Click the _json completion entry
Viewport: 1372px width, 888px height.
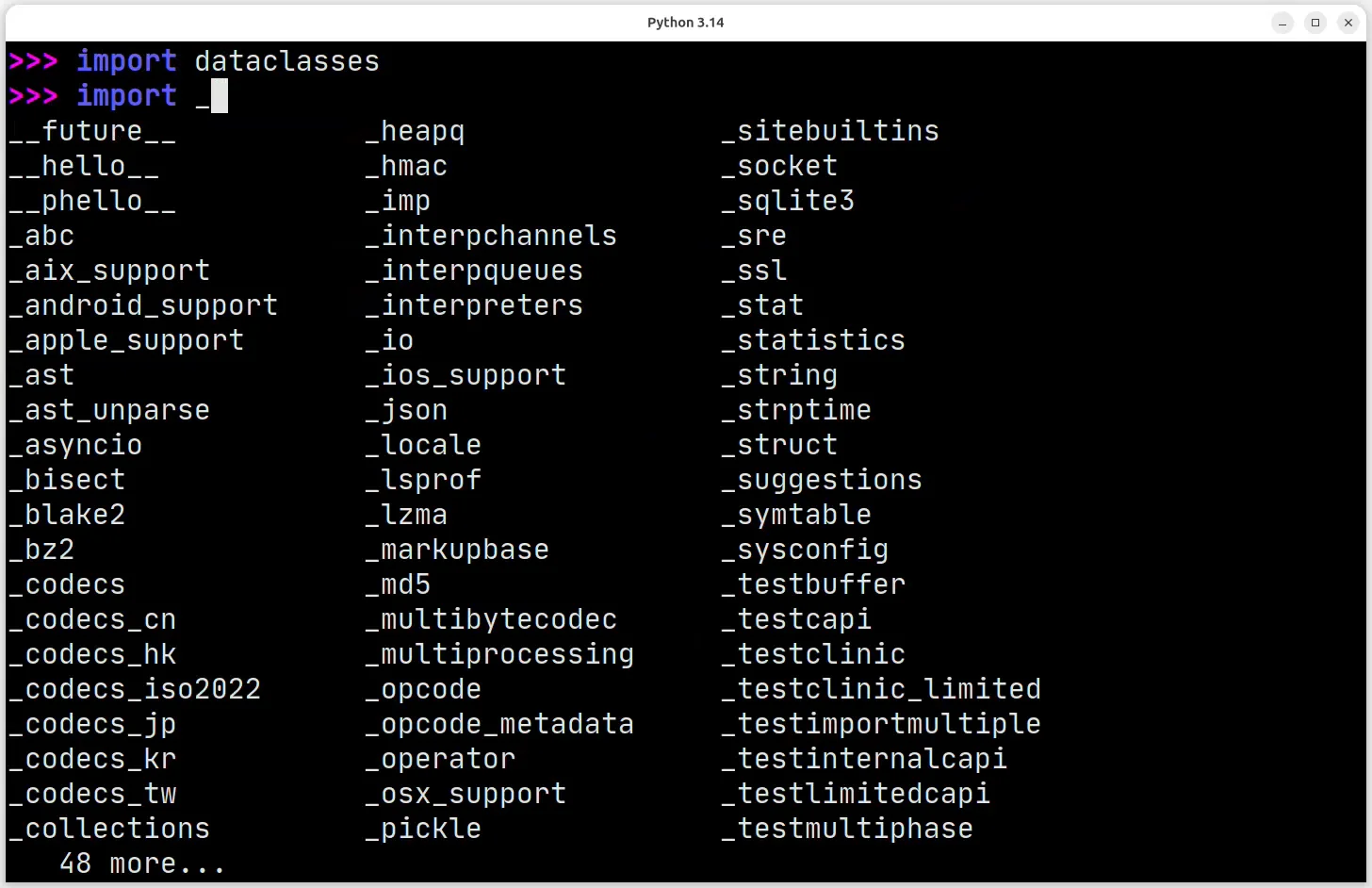tap(406, 410)
